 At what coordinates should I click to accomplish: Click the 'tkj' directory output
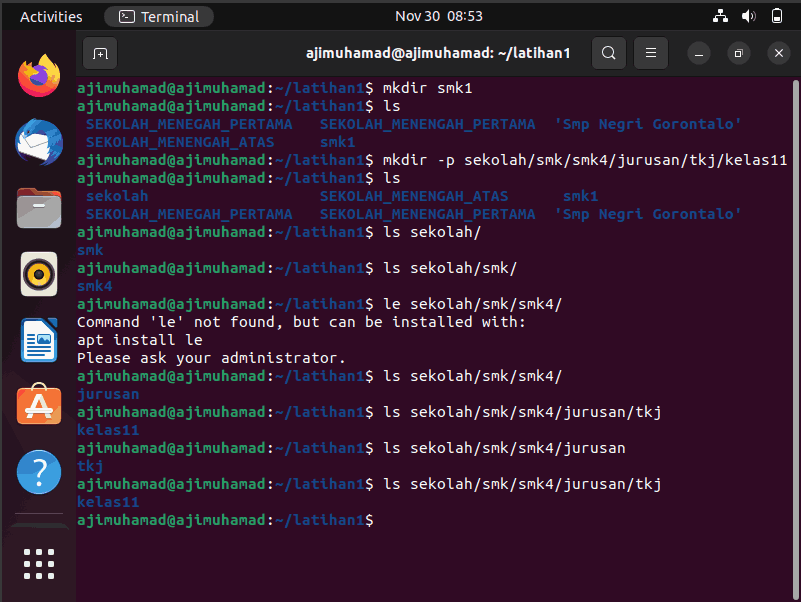(x=90, y=466)
